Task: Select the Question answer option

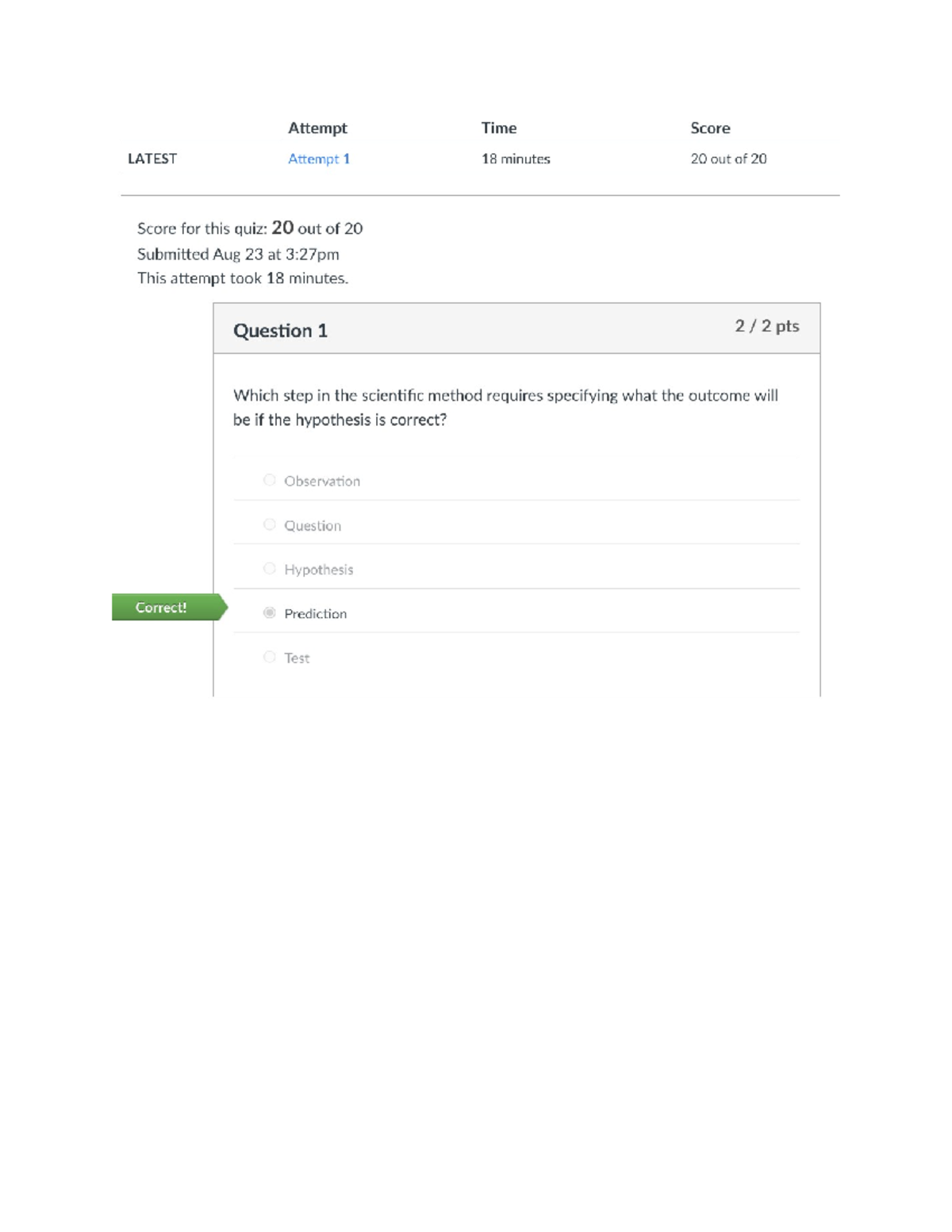Action: pos(270,524)
